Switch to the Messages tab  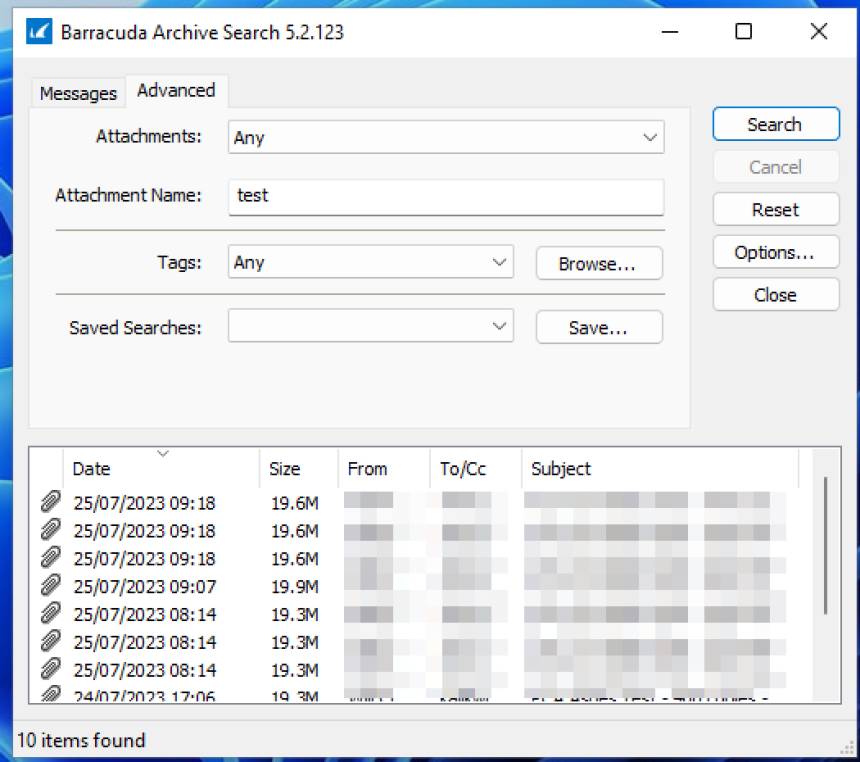tap(78, 93)
